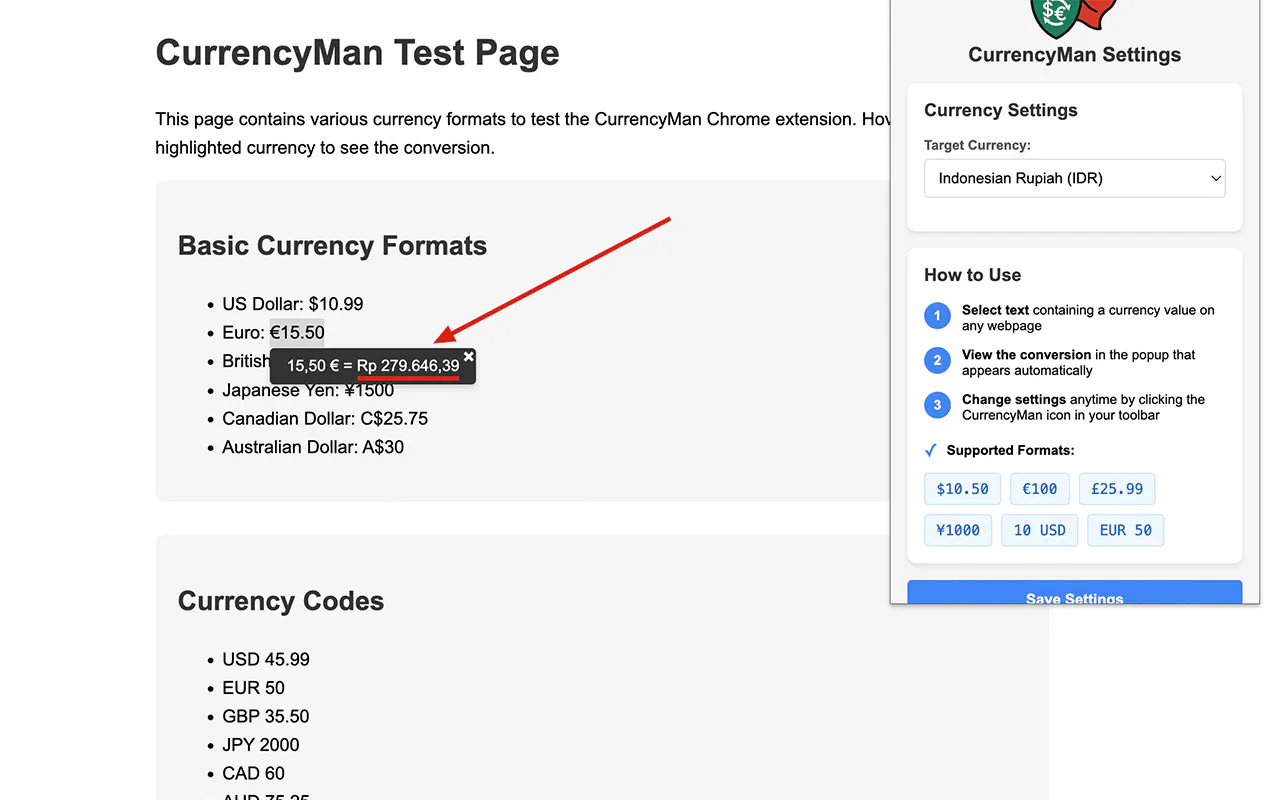Viewport: 1280px width, 800px height.
Task: Click the CurrencyMan Settings title
Action: pos(1075,55)
